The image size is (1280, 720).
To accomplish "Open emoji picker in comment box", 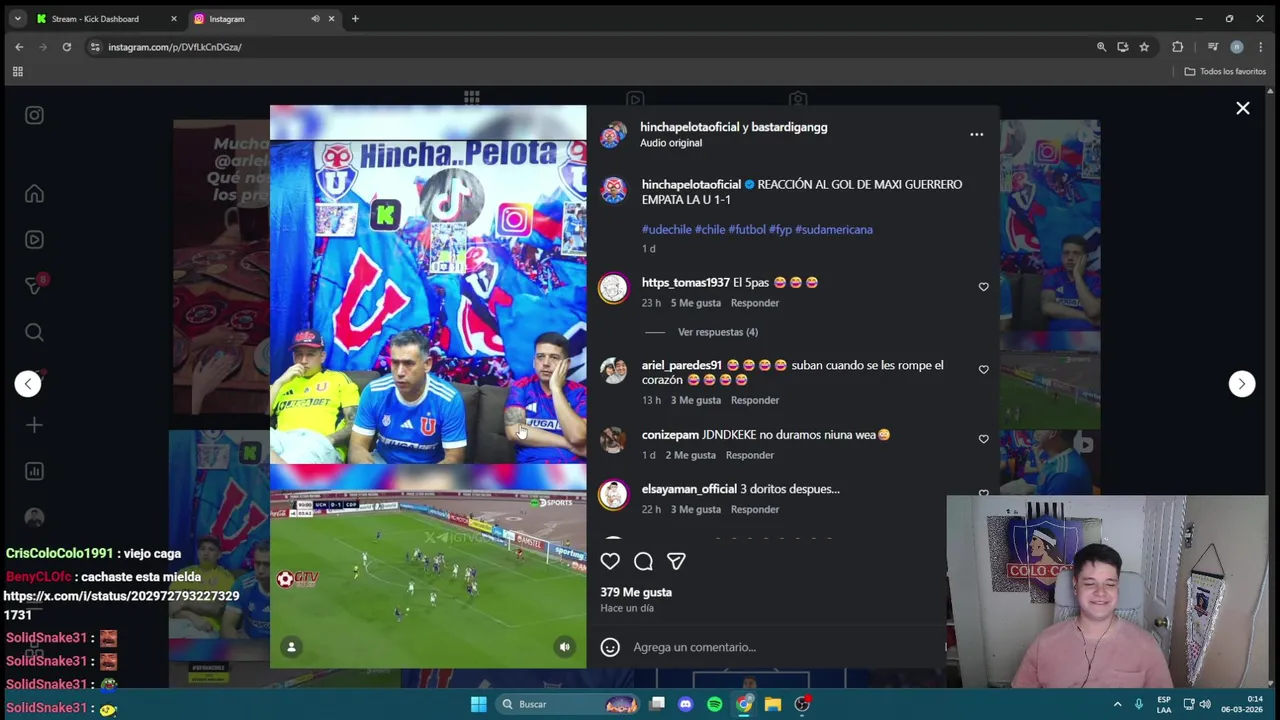I will pos(610,647).
